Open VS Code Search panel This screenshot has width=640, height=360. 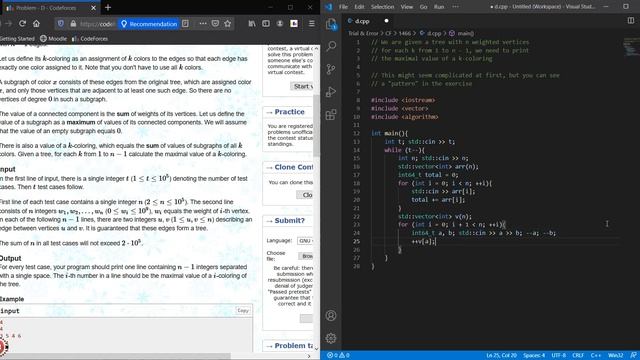pyautogui.click(x=331, y=46)
